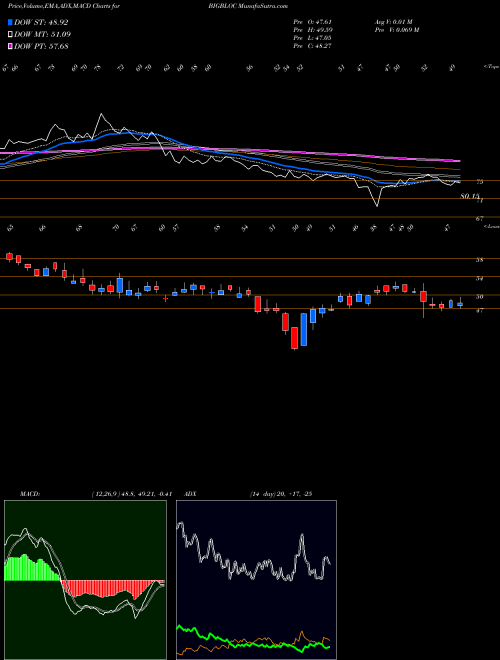
Task: Click the 47 price axis label
Action: point(479,310)
